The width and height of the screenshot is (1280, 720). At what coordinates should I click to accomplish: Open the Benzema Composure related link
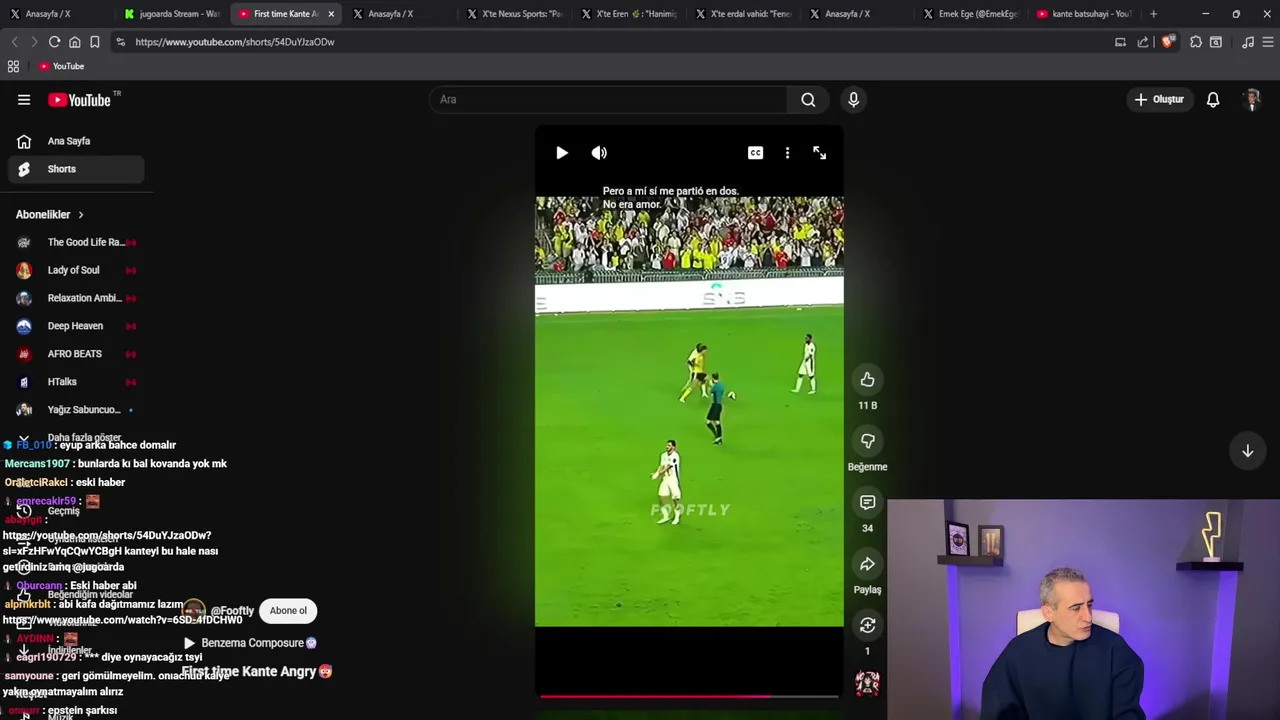click(x=250, y=643)
